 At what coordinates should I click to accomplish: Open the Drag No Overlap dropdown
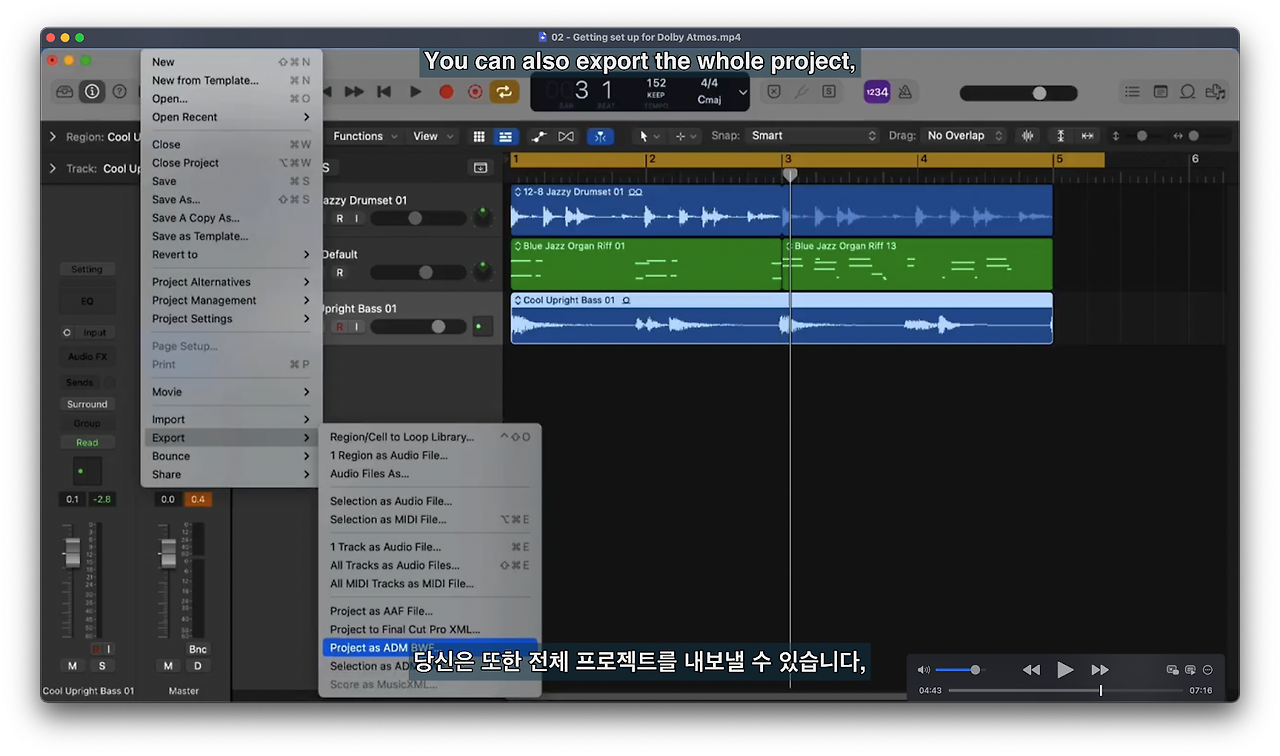pos(964,136)
